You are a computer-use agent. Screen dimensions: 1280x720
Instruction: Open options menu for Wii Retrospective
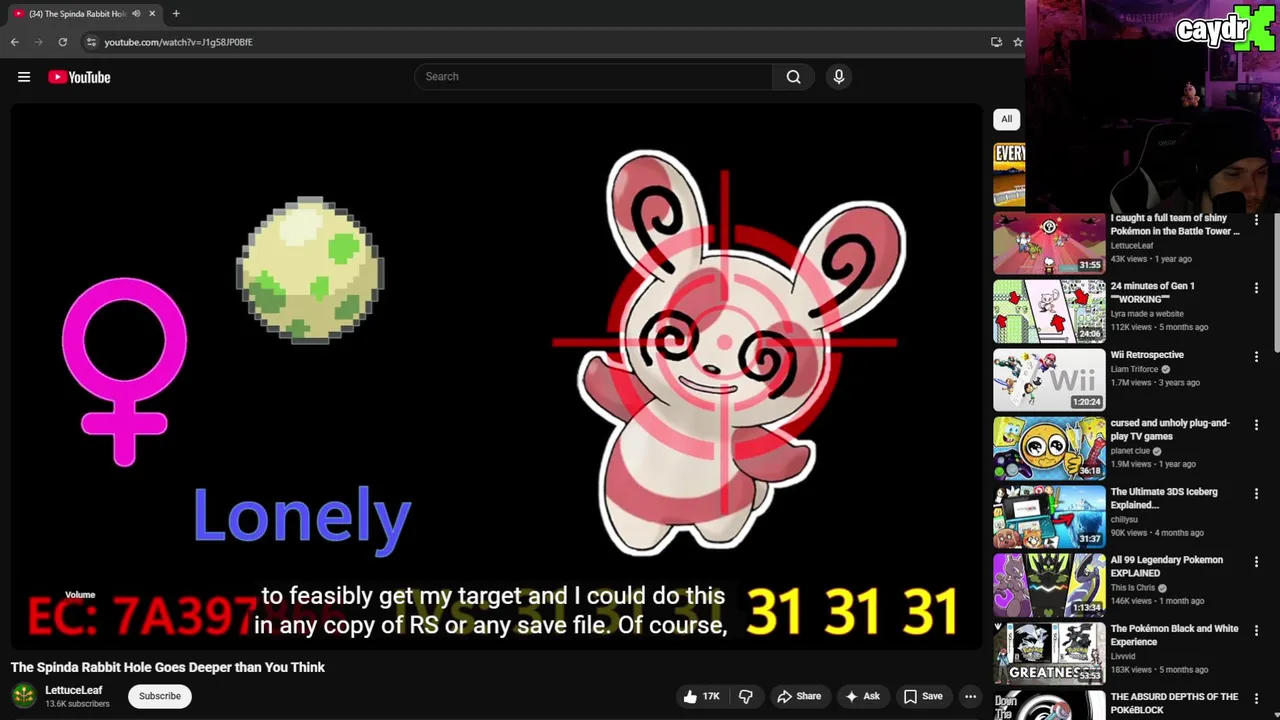pyautogui.click(x=1256, y=356)
